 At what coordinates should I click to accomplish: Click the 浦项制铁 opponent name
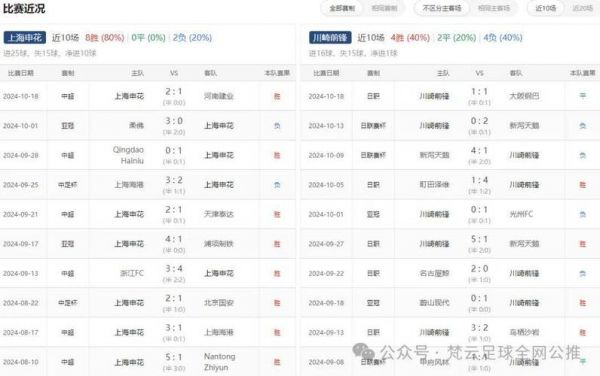pos(218,244)
